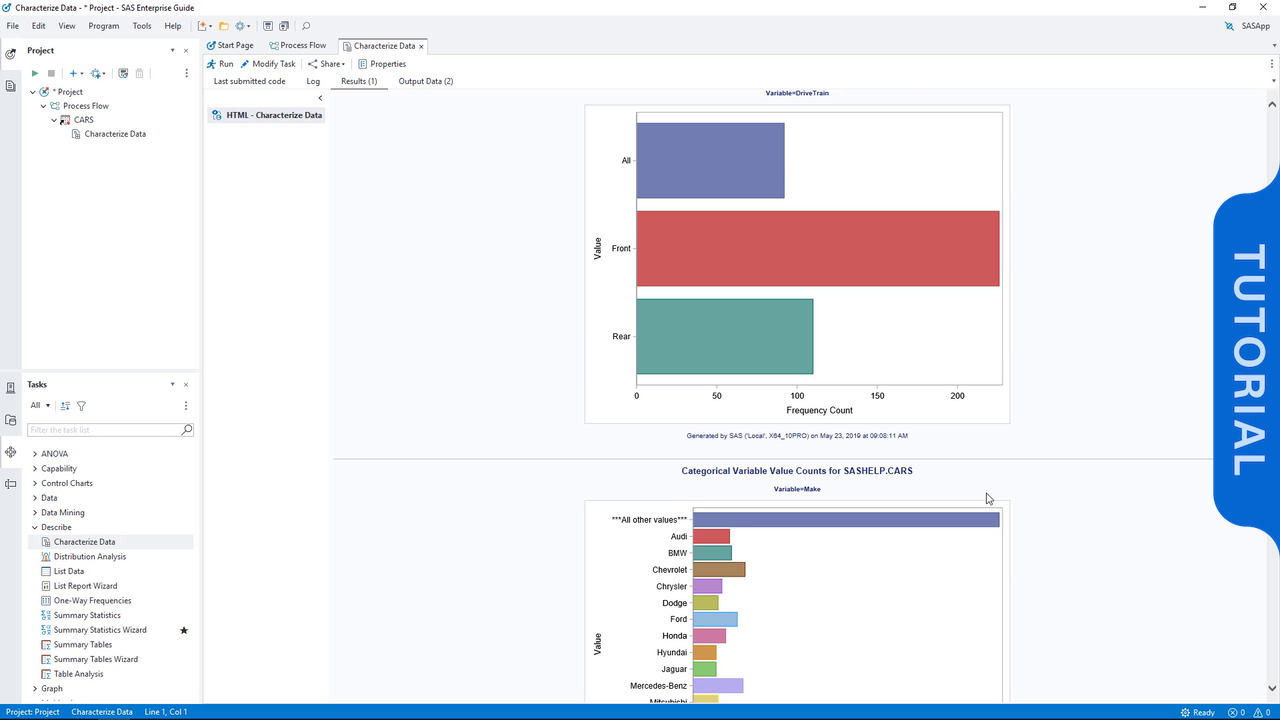Run the project with green play icon
The image size is (1280, 720).
[35, 73]
